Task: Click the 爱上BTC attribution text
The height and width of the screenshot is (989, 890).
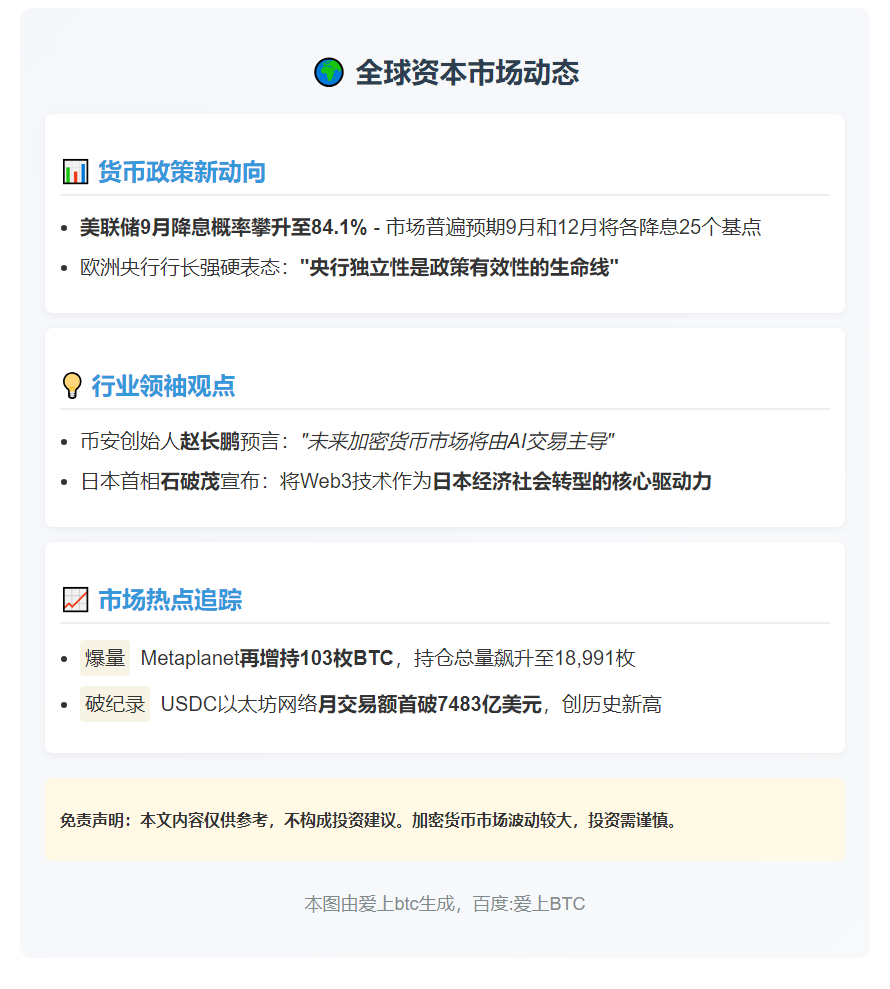Action: click(552, 903)
